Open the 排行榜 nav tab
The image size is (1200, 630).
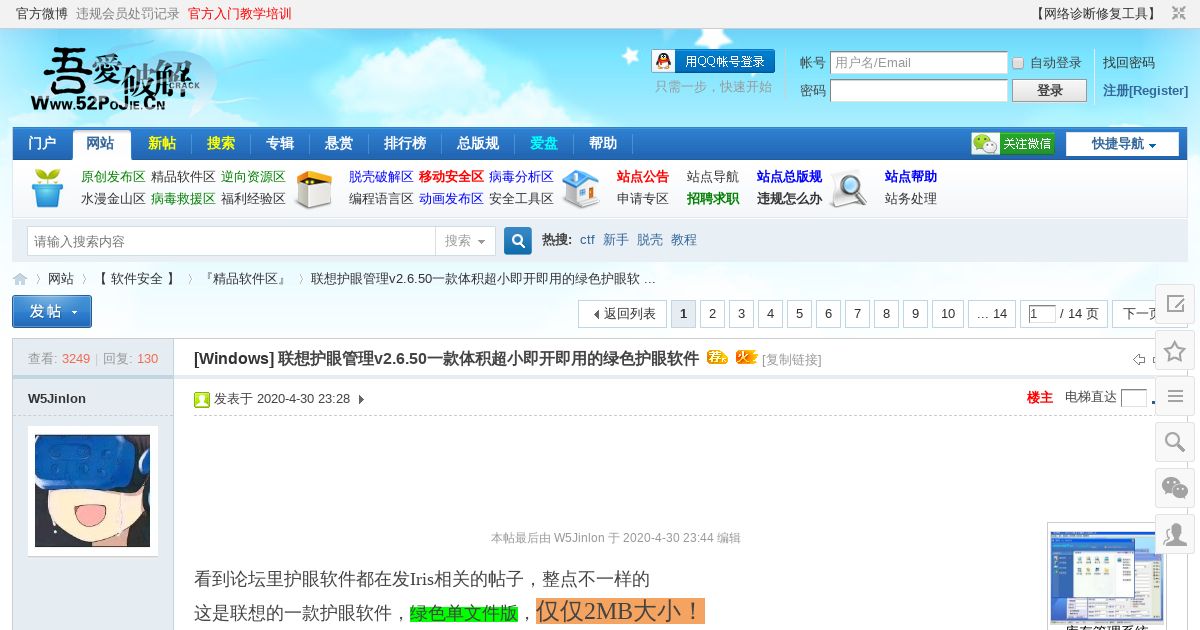pyautogui.click(x=405, y=143)
